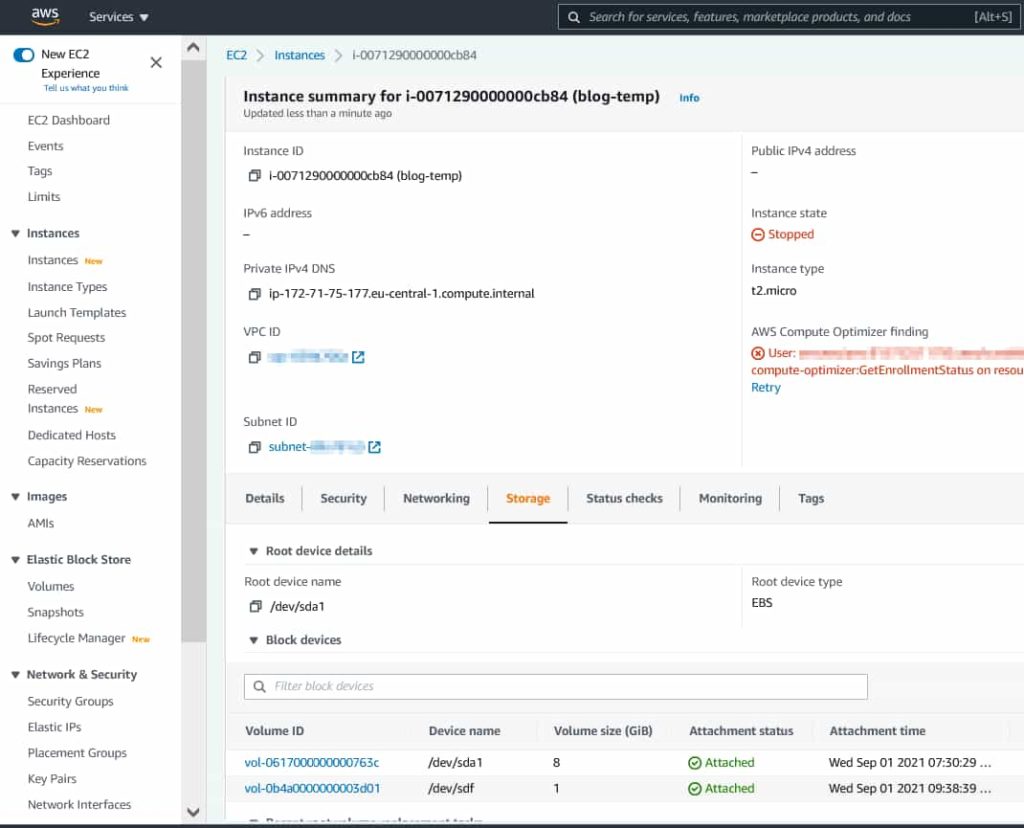The height and width of the screenshot is (828, 1024).
Task: Click the AWS home logo
Action: 43,16
